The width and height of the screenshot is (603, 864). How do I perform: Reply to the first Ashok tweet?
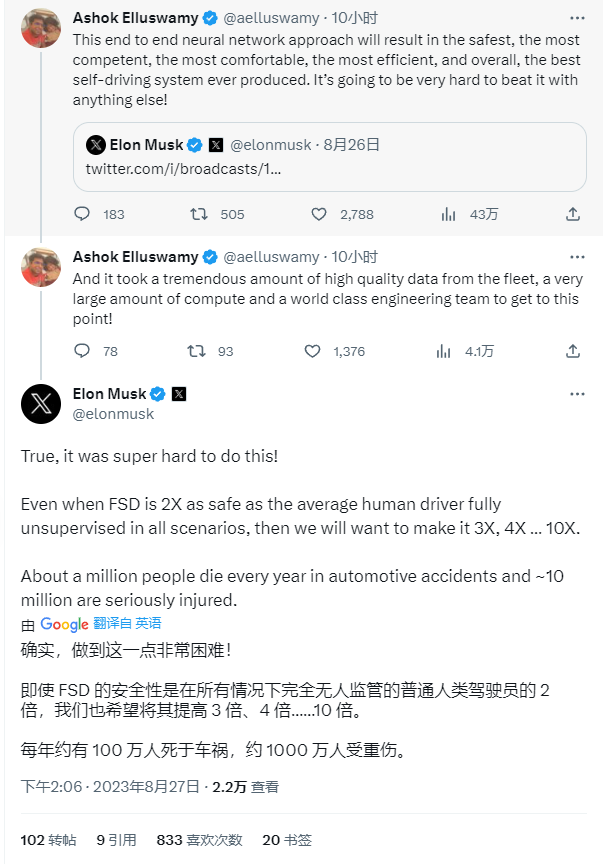[x=83, y=214]
